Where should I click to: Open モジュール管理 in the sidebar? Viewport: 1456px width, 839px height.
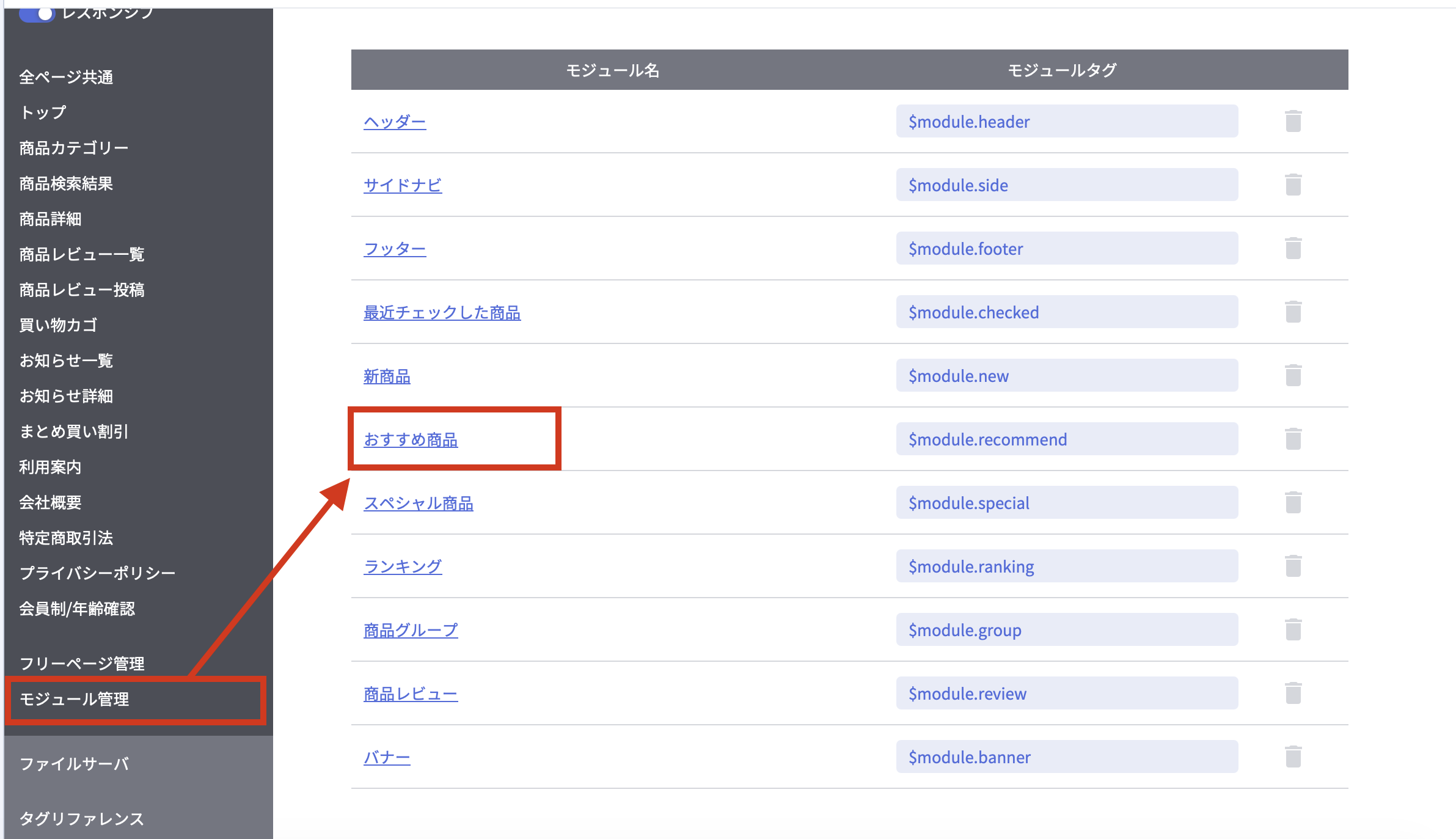point(75,699)
